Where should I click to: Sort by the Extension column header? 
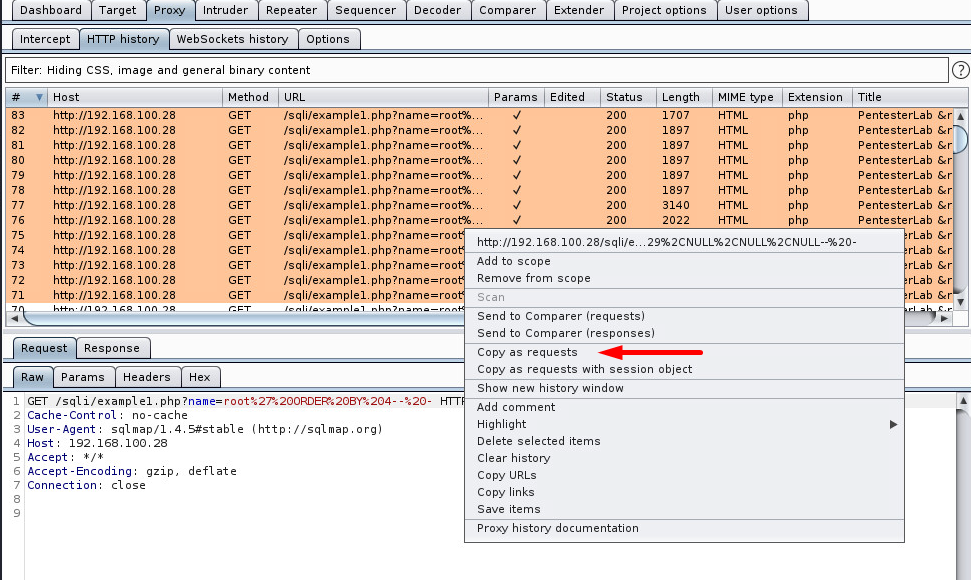[x=817, y=97]
